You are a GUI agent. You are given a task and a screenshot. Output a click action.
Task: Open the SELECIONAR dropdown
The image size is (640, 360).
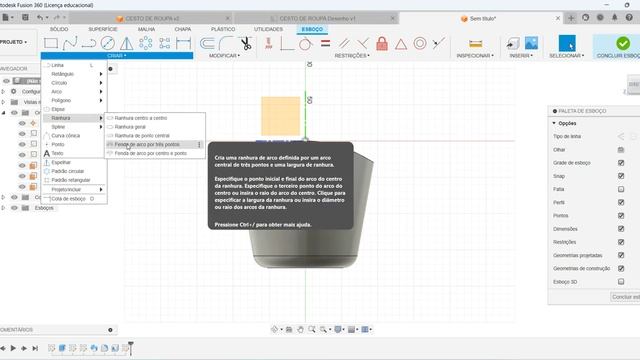coord(567,56)
